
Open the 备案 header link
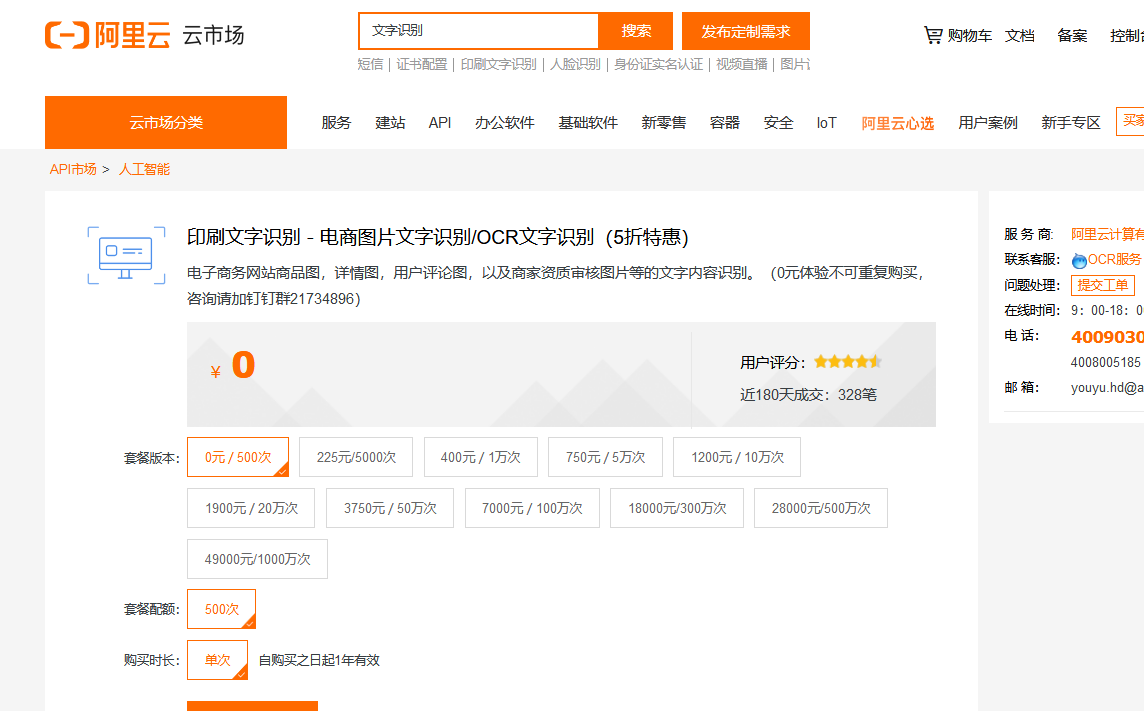[1072, 35]
